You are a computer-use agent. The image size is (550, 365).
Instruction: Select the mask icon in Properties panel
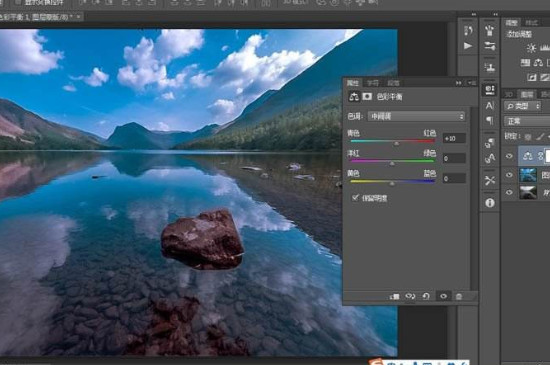(x=367, y=96)
